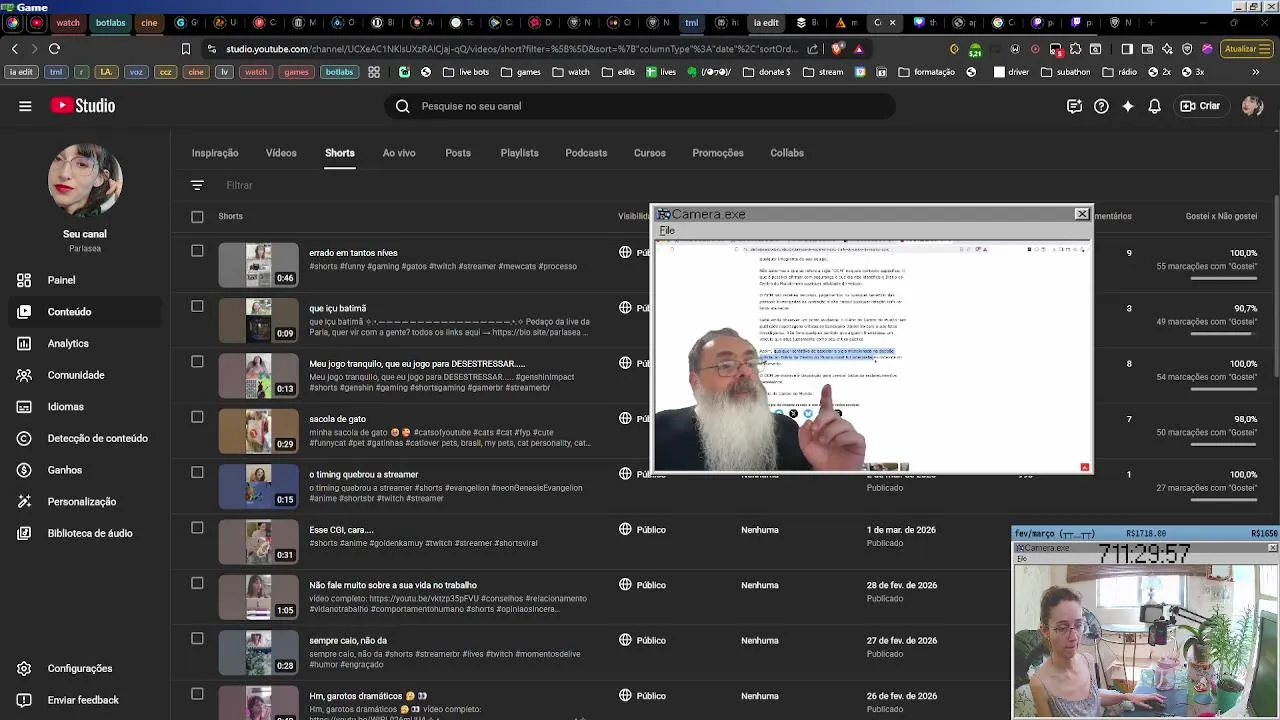Open the 'games' bookmark folder
This screenshot has height=720, width=1280.
click(x=521, y=72)
